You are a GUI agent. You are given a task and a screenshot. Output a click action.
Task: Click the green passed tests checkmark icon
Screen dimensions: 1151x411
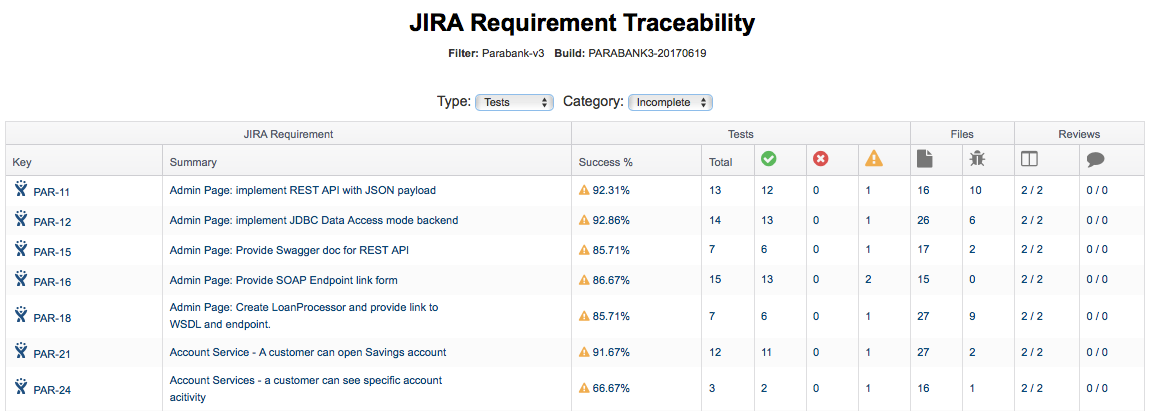(x=769, y=159)
